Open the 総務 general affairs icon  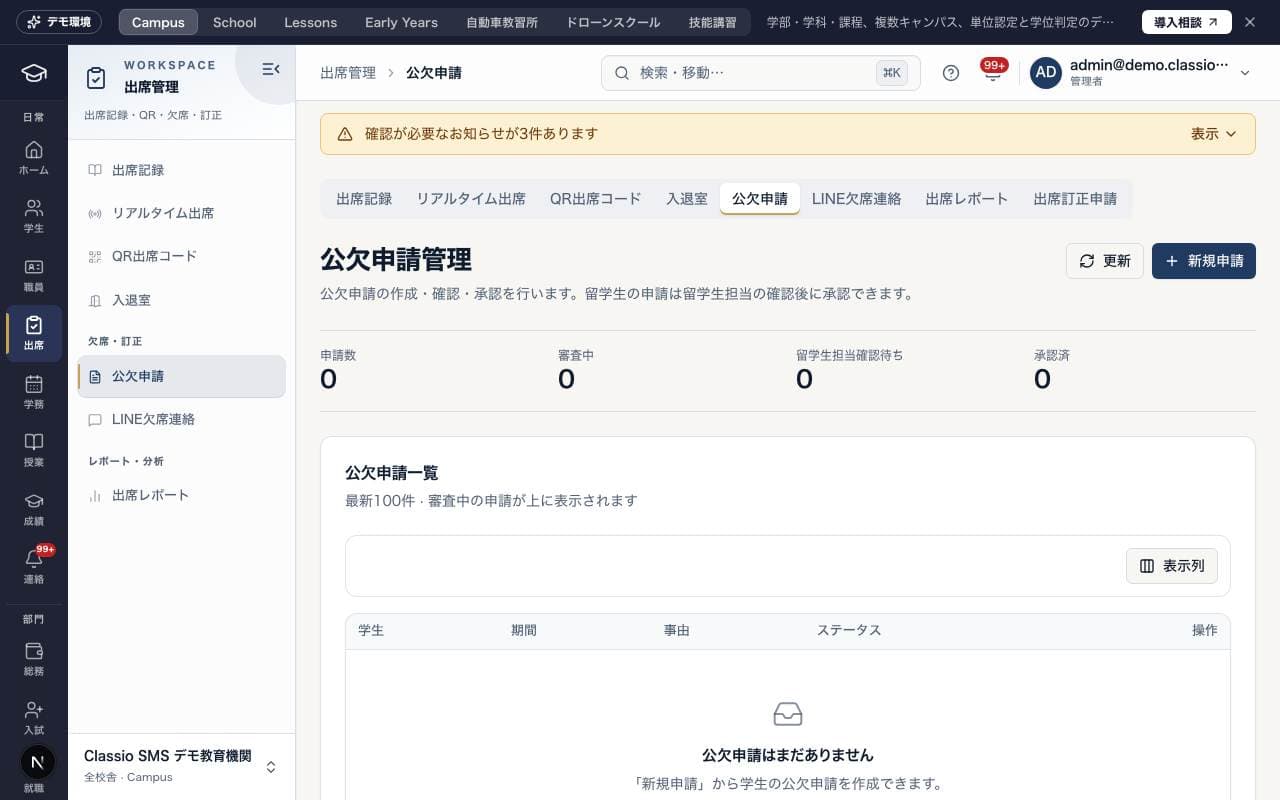click(x=34, y=659)
